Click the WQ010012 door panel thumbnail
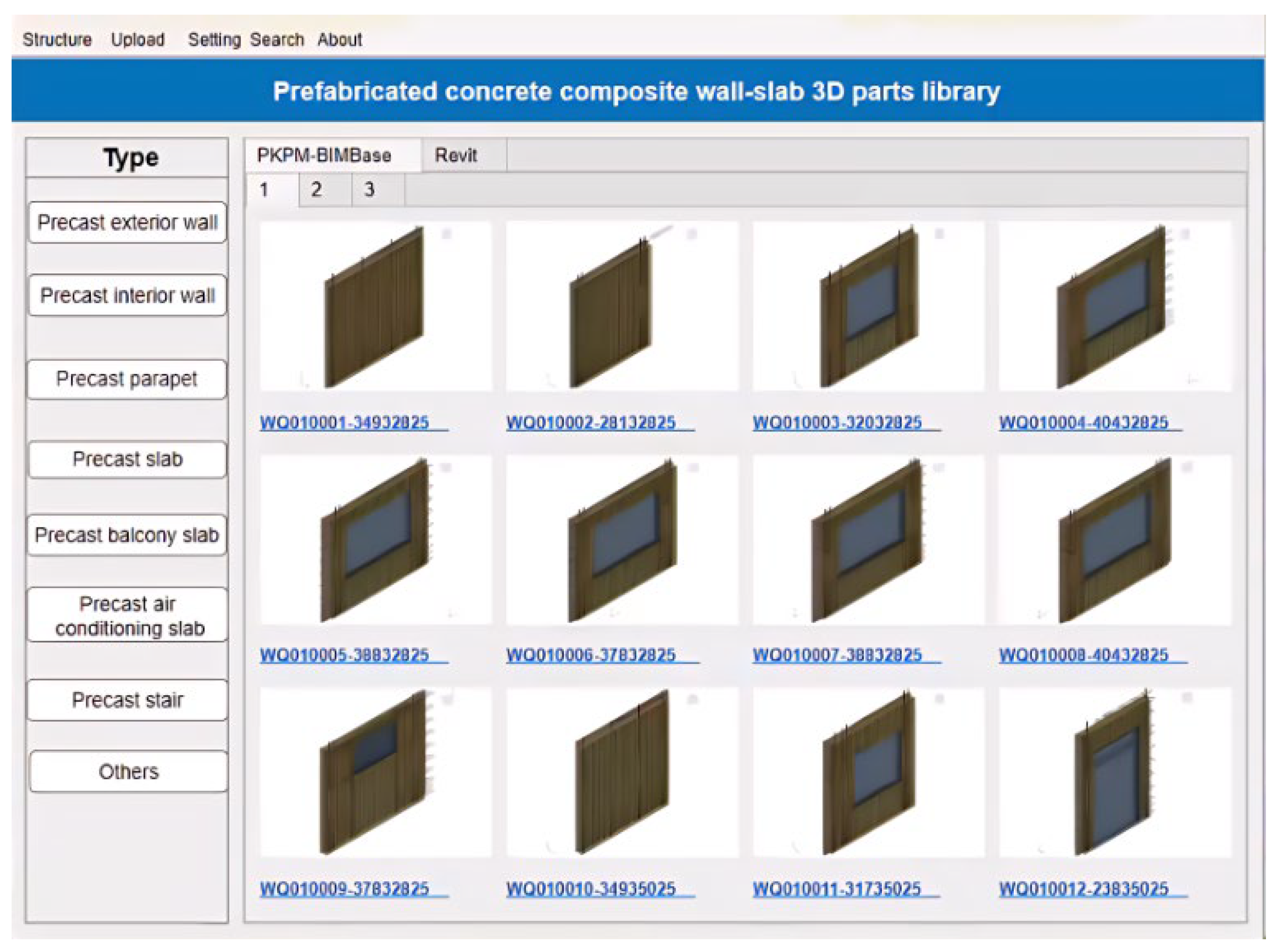 [x=1114, y=772]
